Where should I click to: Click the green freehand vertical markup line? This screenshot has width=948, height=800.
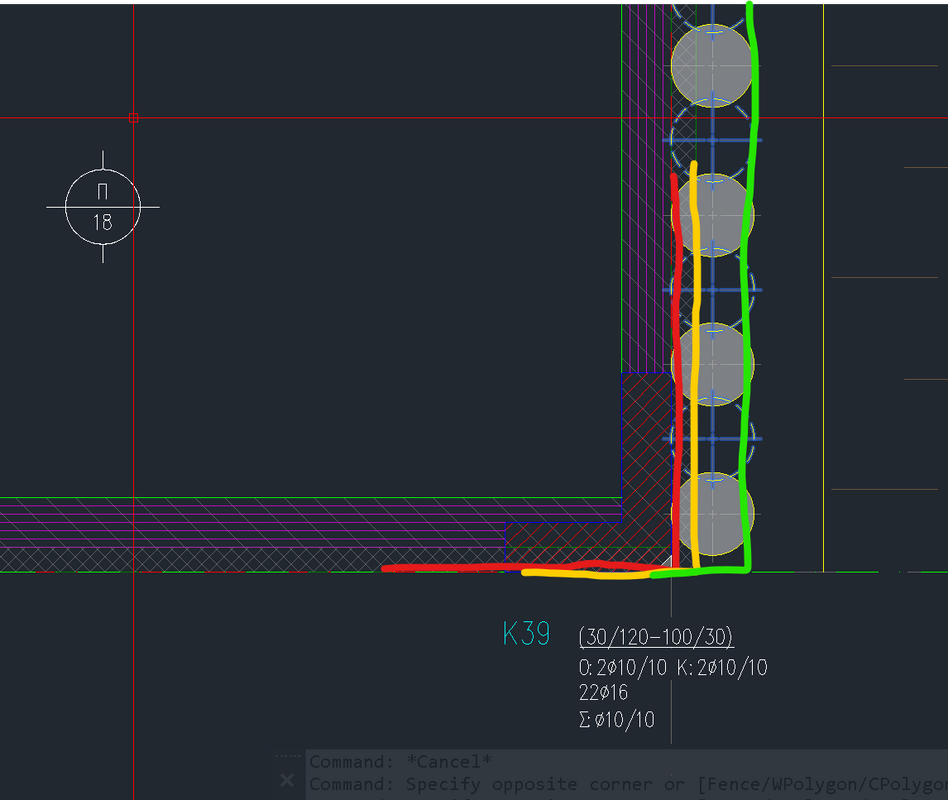tap(747, 300)
